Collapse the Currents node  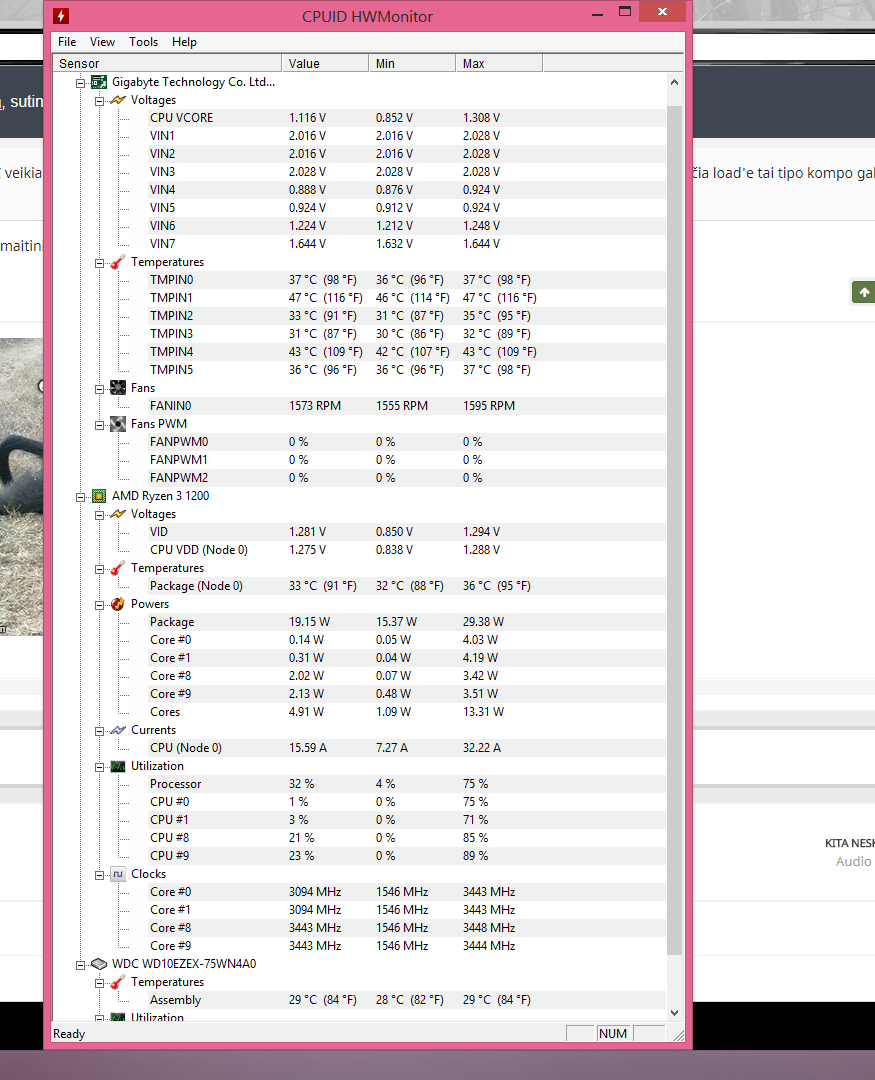(x=99, y=731)
